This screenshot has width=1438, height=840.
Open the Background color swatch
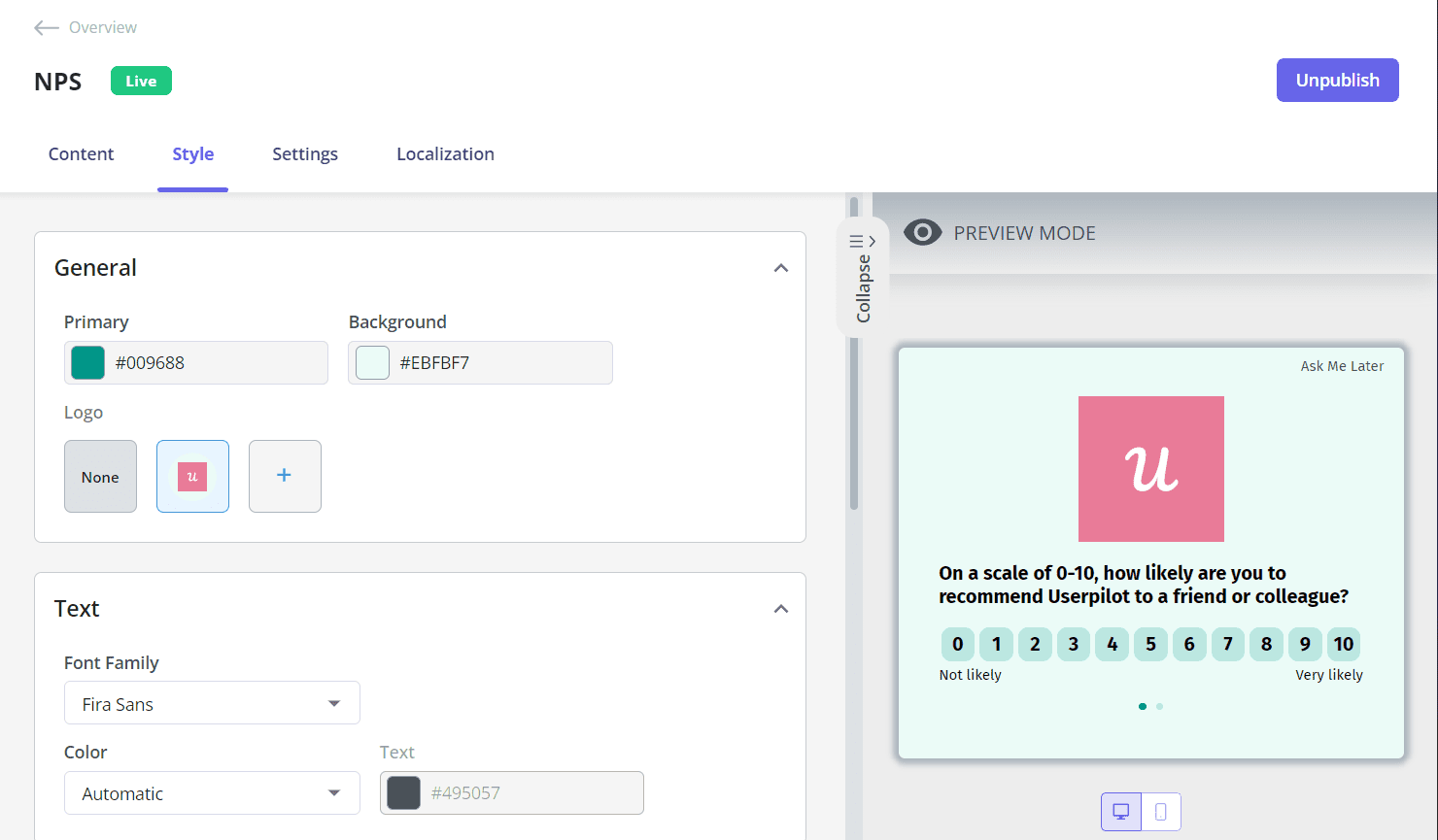pyautogui.click(x=372, y=362)
